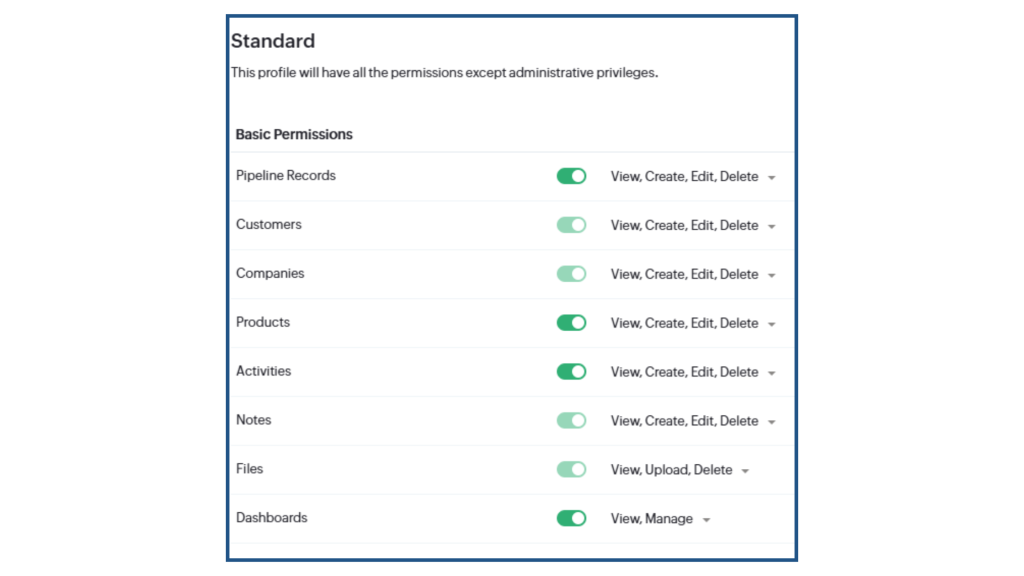
Task: Toggle the Notes permission switch
Action: click(571, 421)
